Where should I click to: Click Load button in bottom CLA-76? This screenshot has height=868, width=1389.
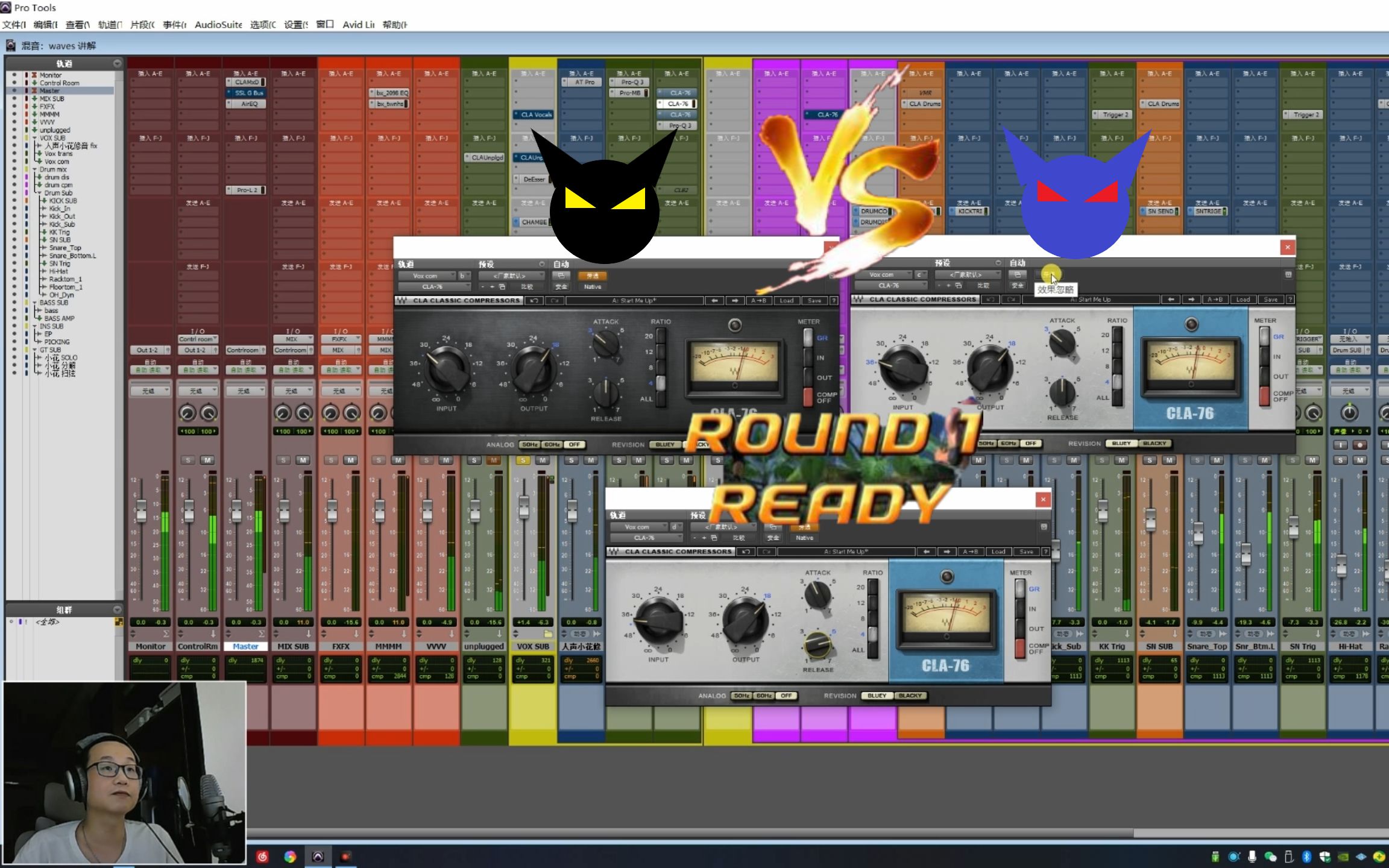coord(998,552)
